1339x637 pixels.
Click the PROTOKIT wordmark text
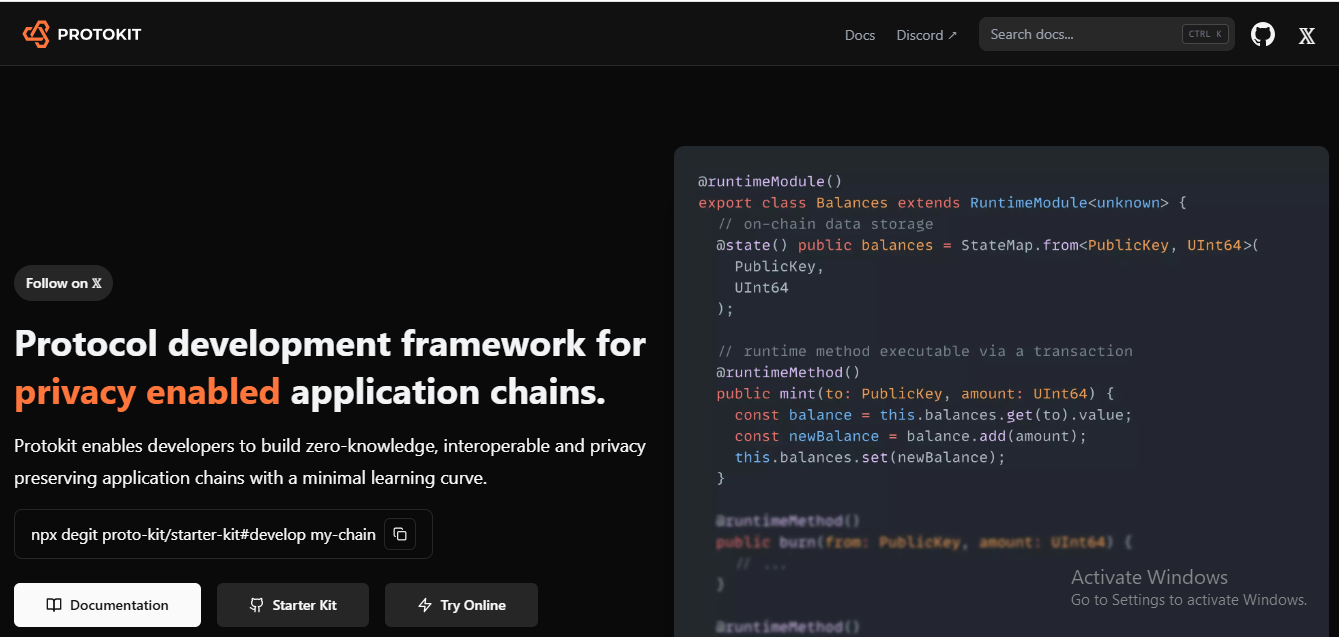click(99, 35)
